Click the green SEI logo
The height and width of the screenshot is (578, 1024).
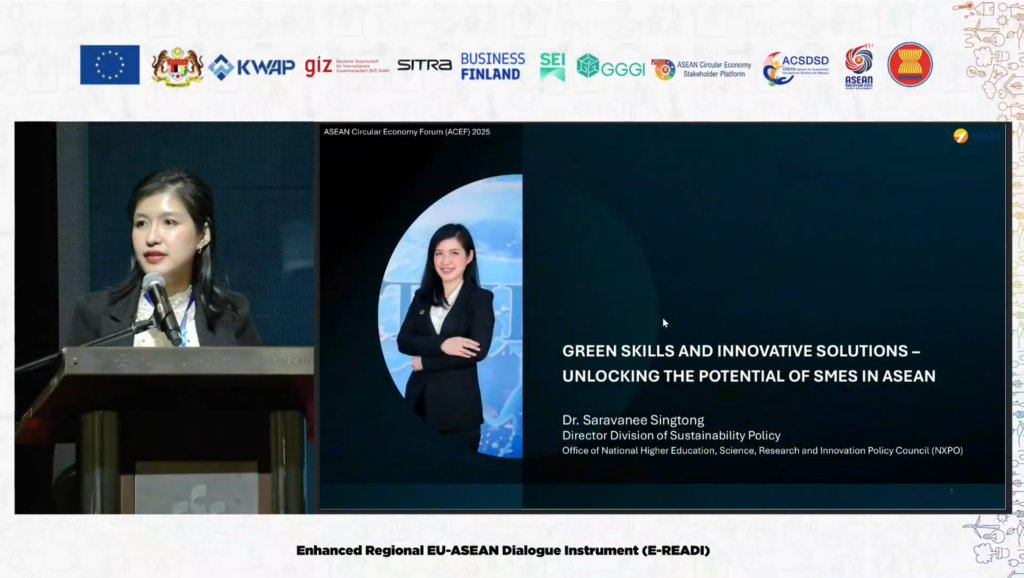click(552, 66)
